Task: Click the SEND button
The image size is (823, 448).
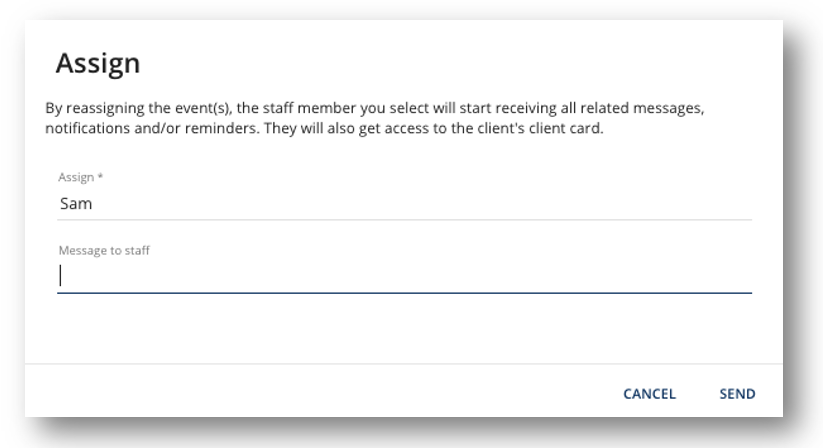Action: click(737, 394)
